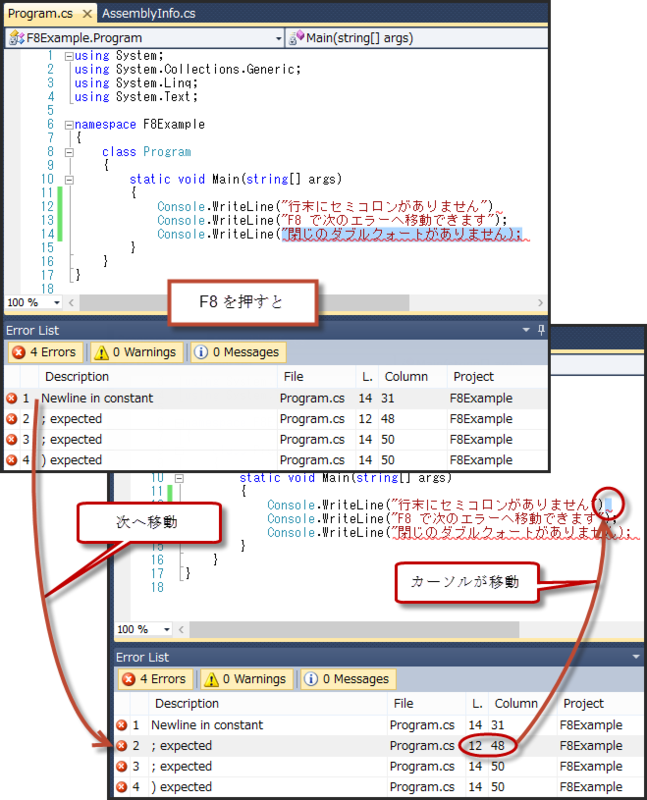Click the right scroll arrow of top editor
The height and width of the screenshot is (800, 647).
click(x=540, y=303)
